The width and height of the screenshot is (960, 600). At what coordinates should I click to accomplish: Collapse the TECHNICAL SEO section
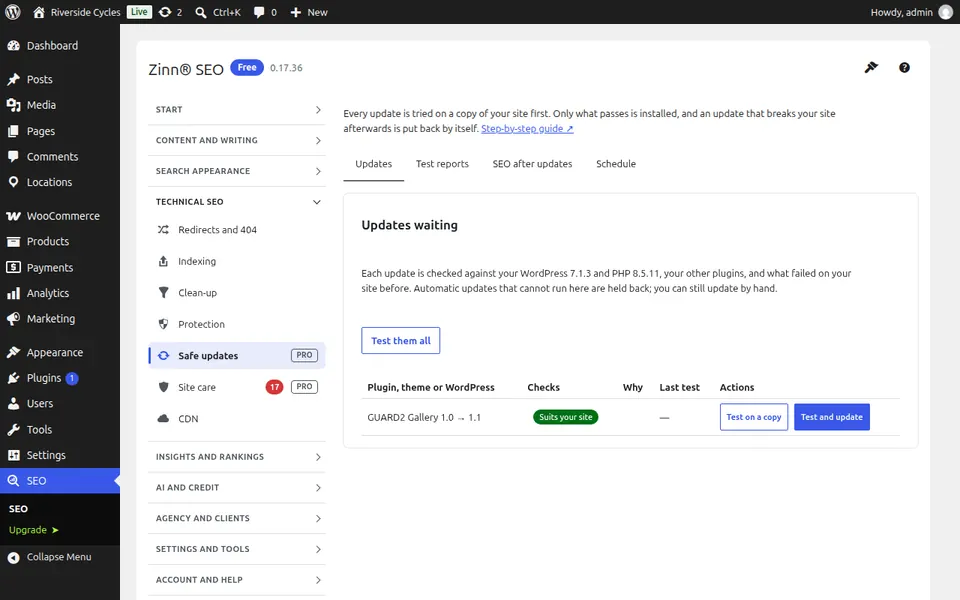point(237,202)
